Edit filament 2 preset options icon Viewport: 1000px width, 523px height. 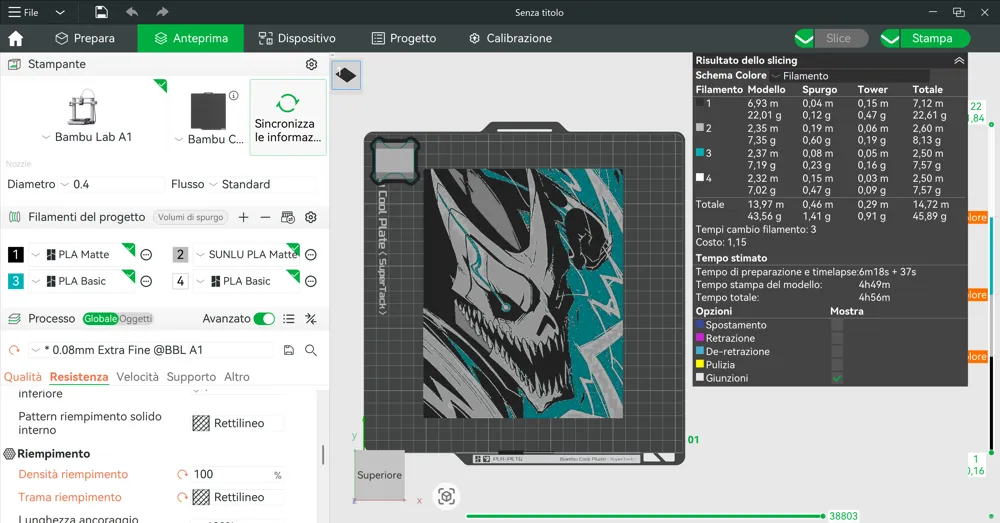click(x=311, y=255)
